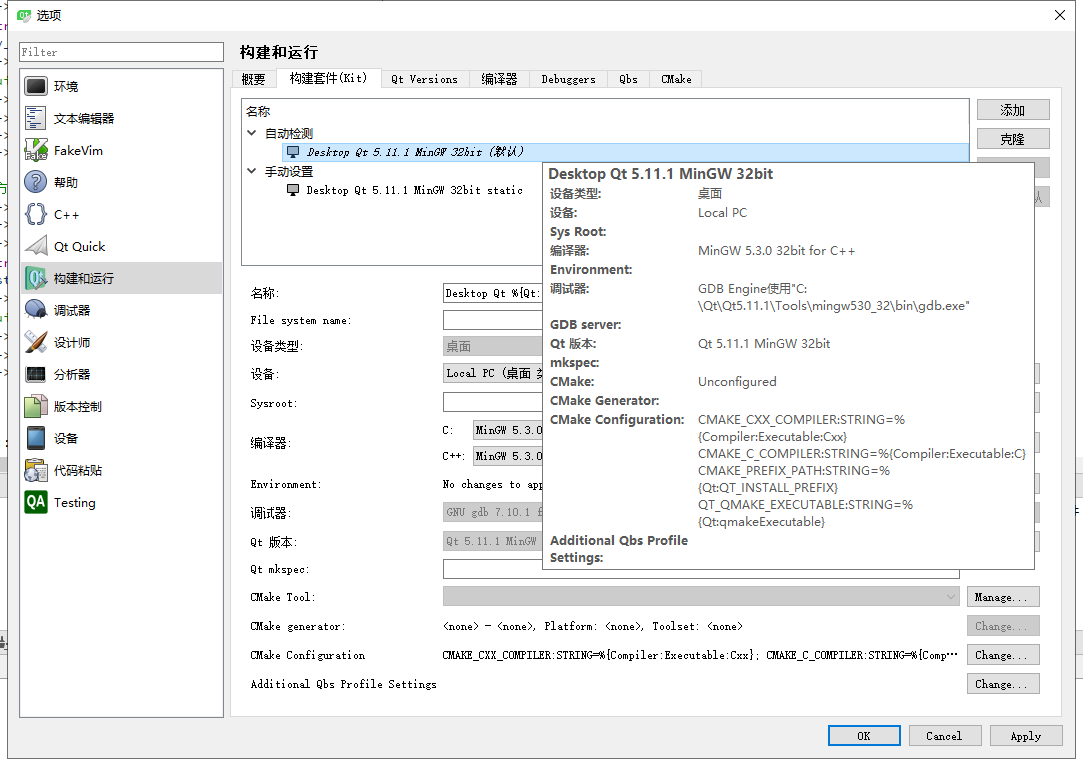
Task: Click the 克隆 button
Action: coord(1013,139)
